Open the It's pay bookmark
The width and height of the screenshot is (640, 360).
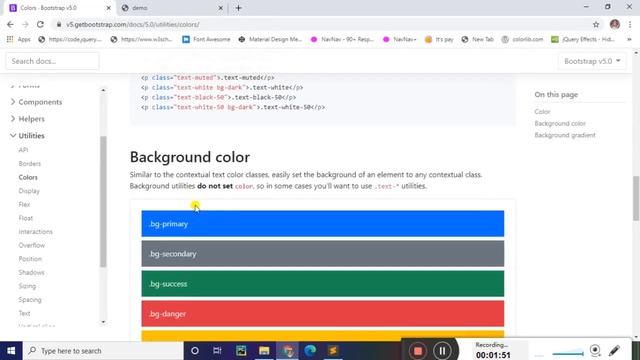click(x=439, y=39)
